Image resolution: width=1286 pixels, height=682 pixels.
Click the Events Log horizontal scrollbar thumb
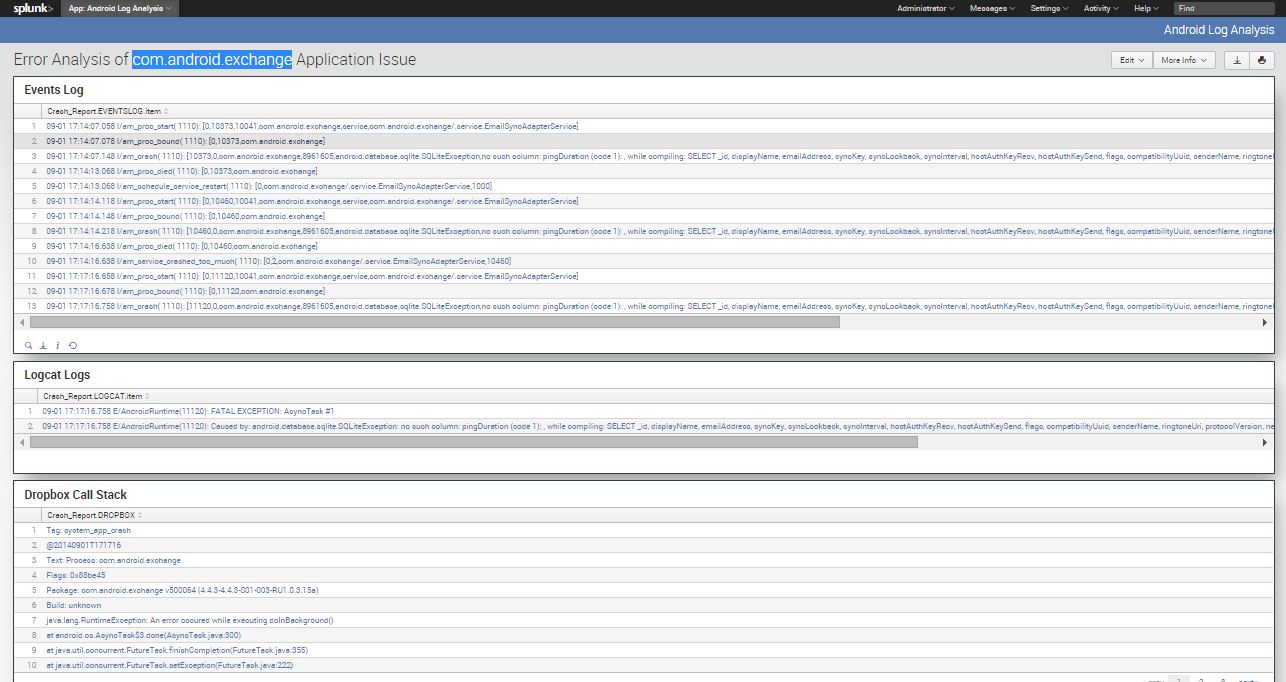point(435,322)
